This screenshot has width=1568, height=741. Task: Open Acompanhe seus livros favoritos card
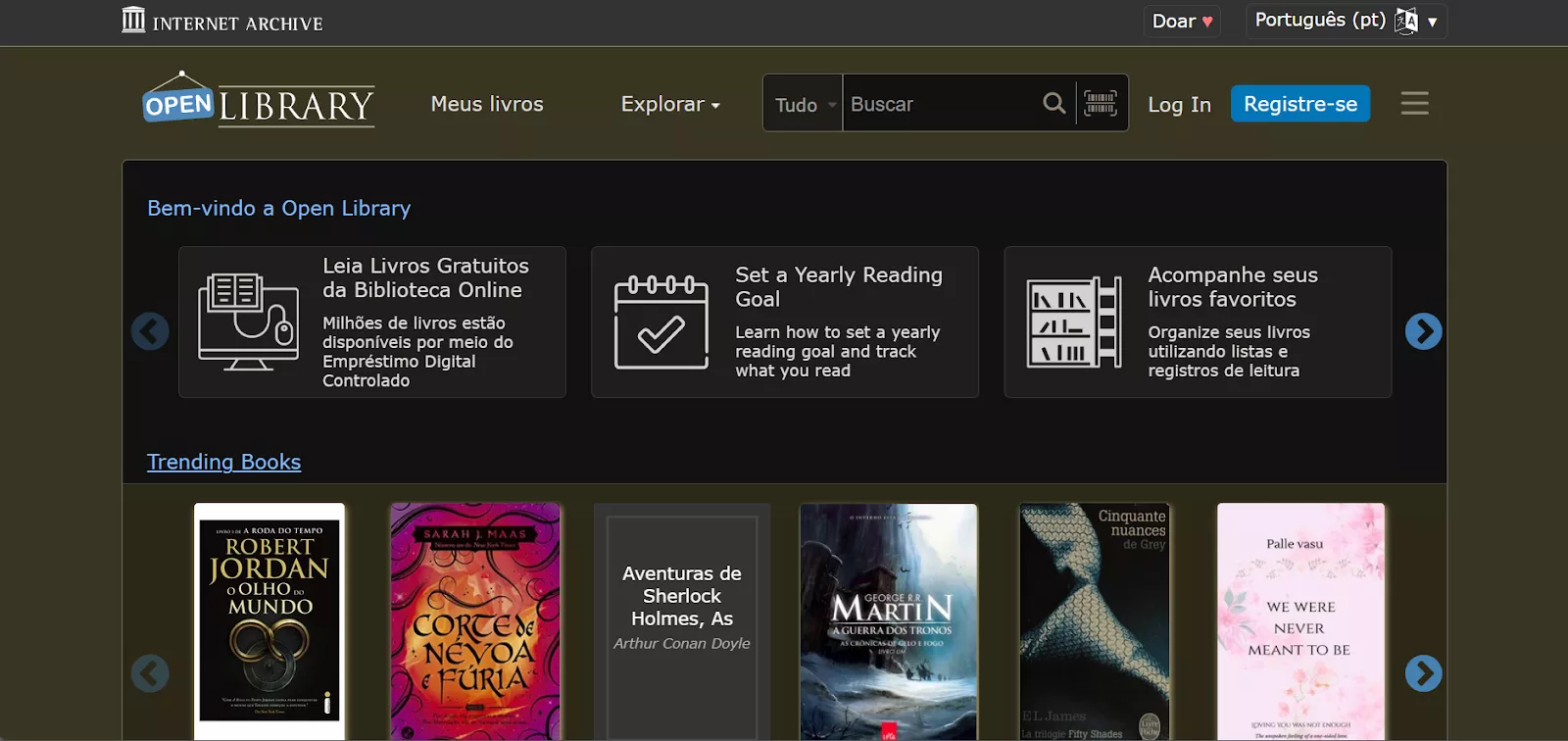pyautogui.click(x=1198, y=321)
